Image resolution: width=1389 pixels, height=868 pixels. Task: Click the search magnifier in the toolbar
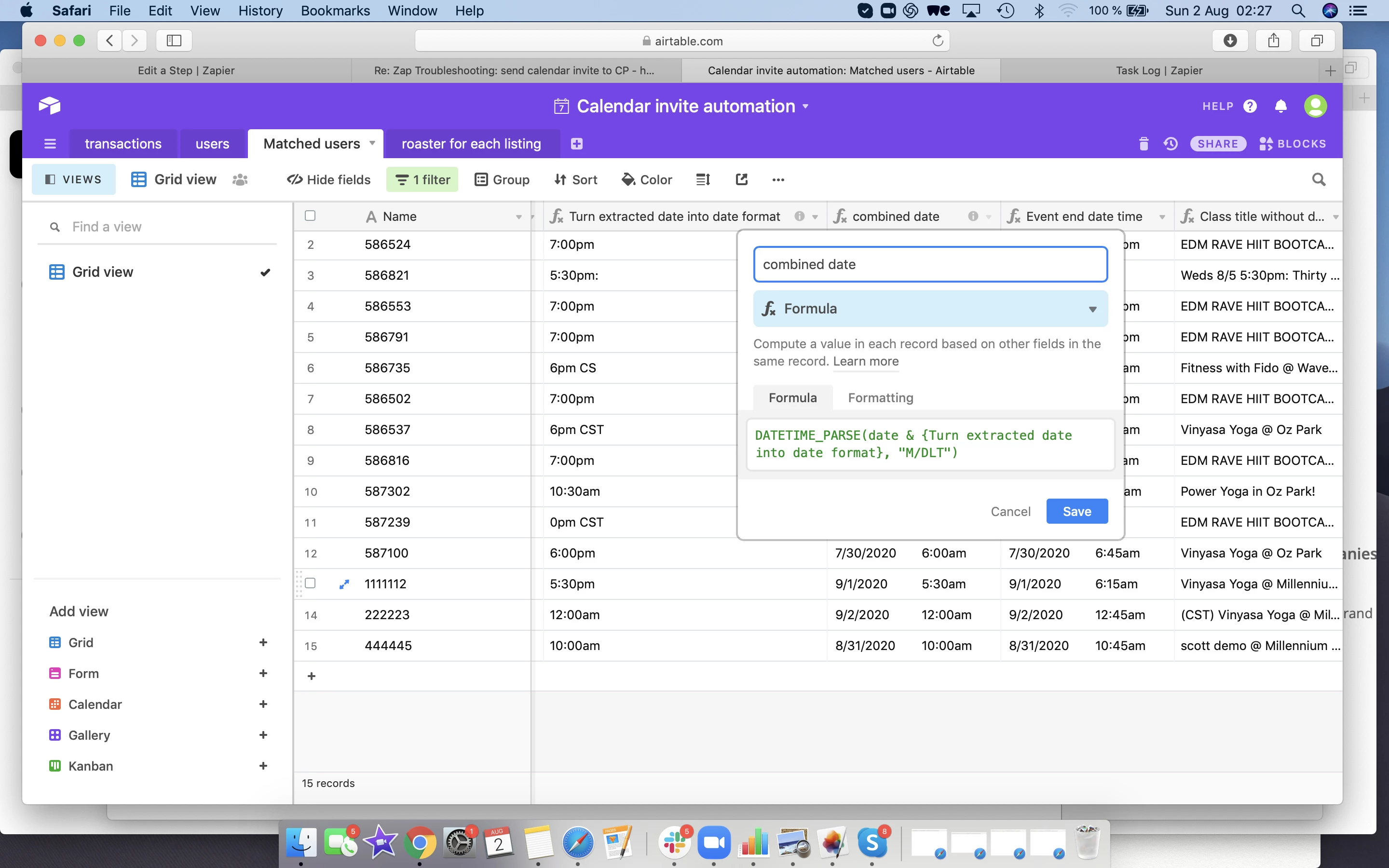point(1319,180)
